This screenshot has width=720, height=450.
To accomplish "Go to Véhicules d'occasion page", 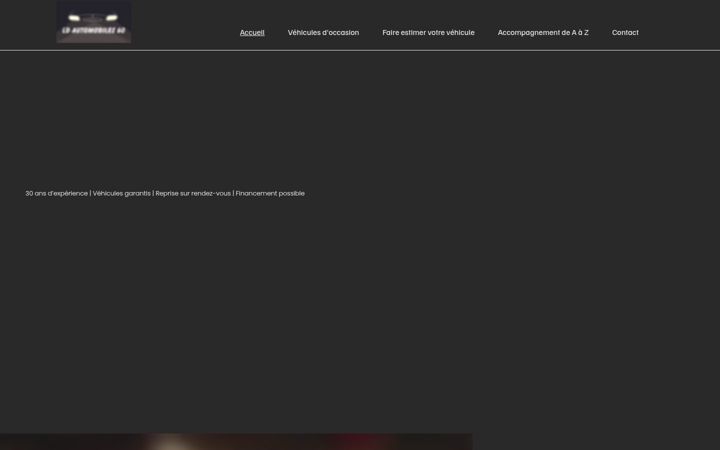I will pyautogui.click(x=323, y=33).
